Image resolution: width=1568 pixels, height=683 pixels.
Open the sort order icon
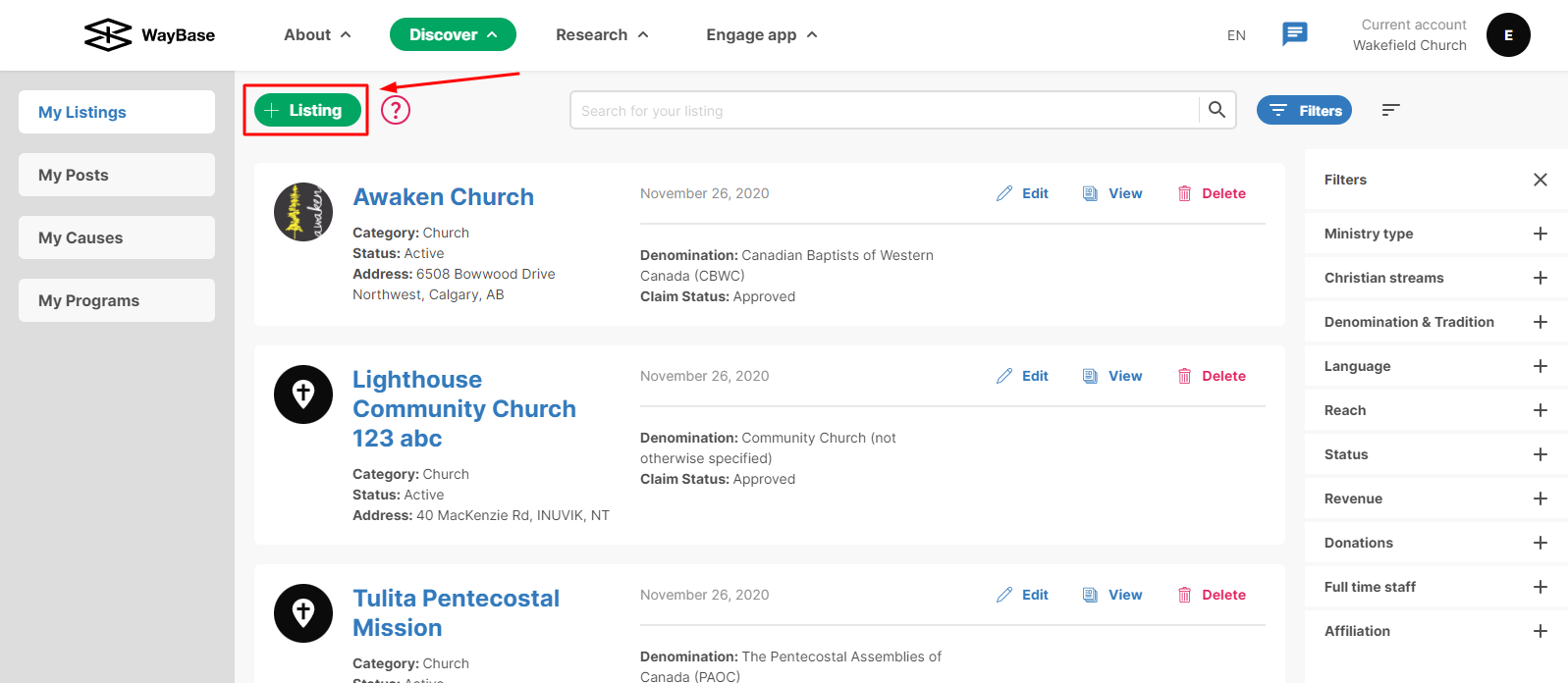(x=1390, y=110)
